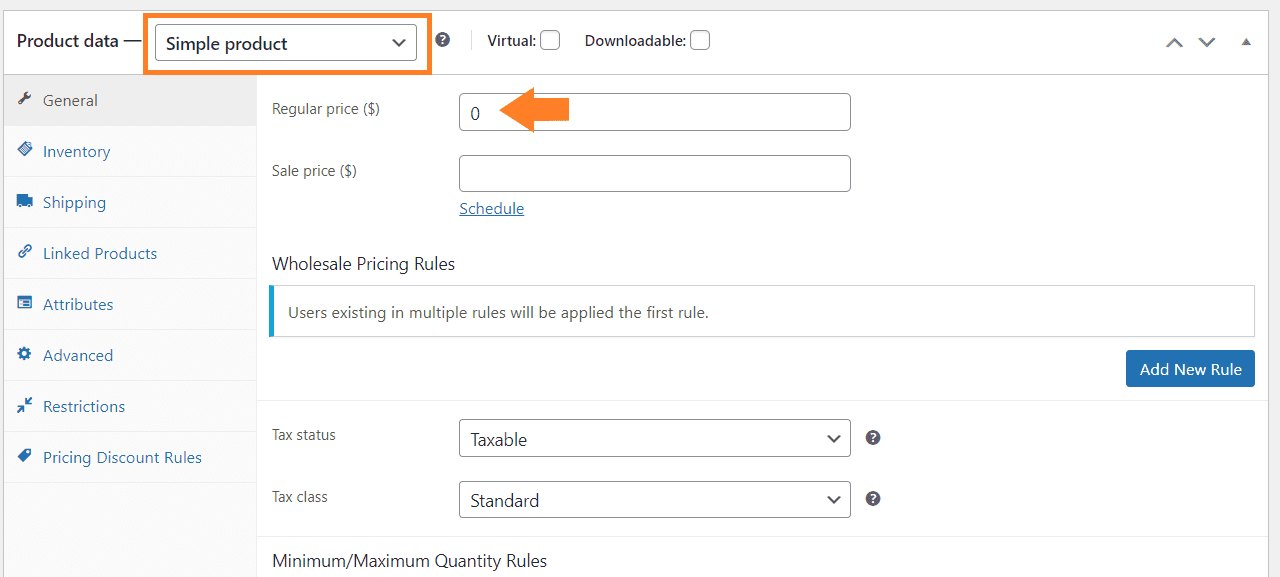1280x577 pixels.
Task: Click the Shipping truck icon
Action: [25, 201]
